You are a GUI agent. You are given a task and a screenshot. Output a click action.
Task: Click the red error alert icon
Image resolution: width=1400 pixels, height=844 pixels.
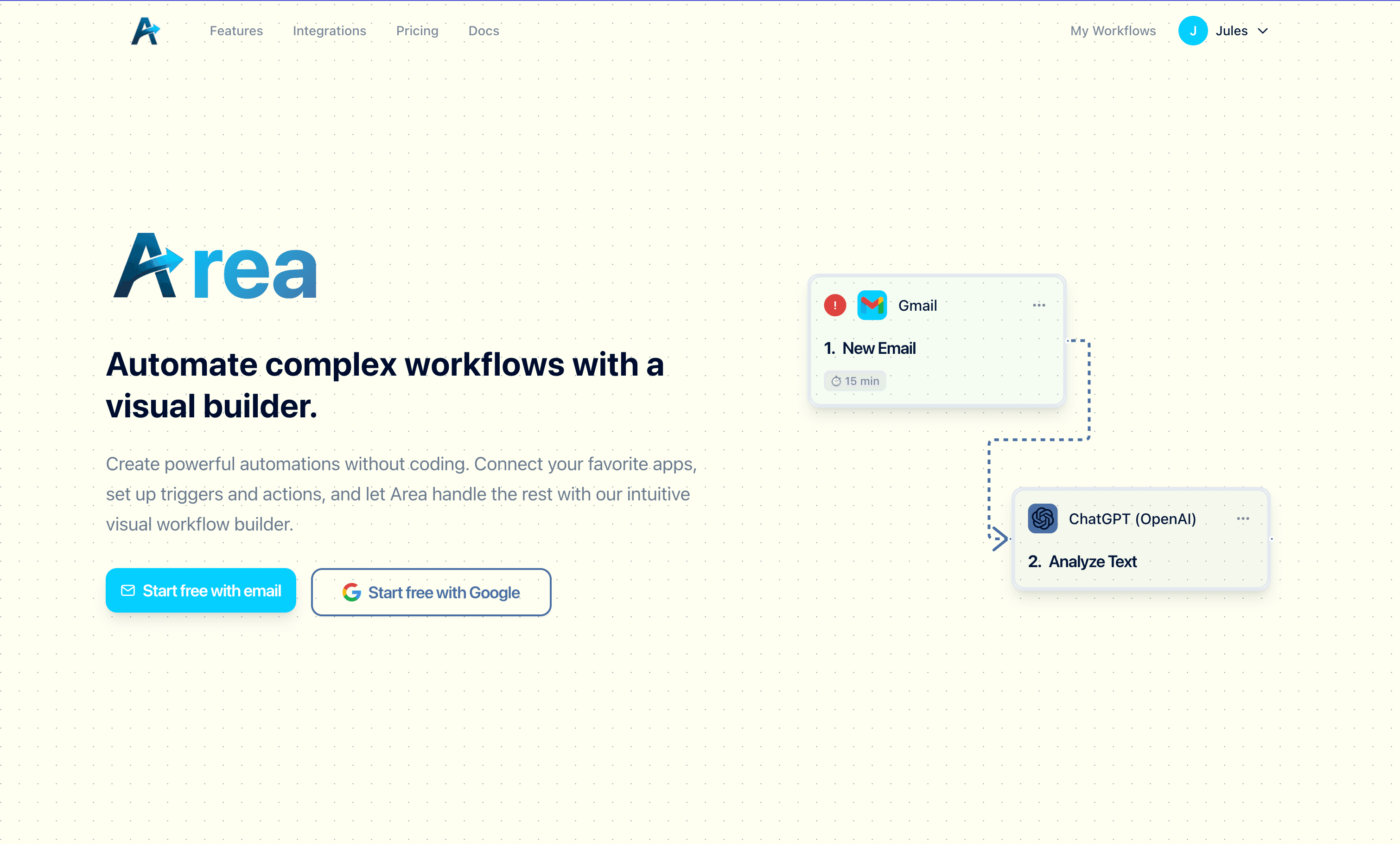coord(834,305)
